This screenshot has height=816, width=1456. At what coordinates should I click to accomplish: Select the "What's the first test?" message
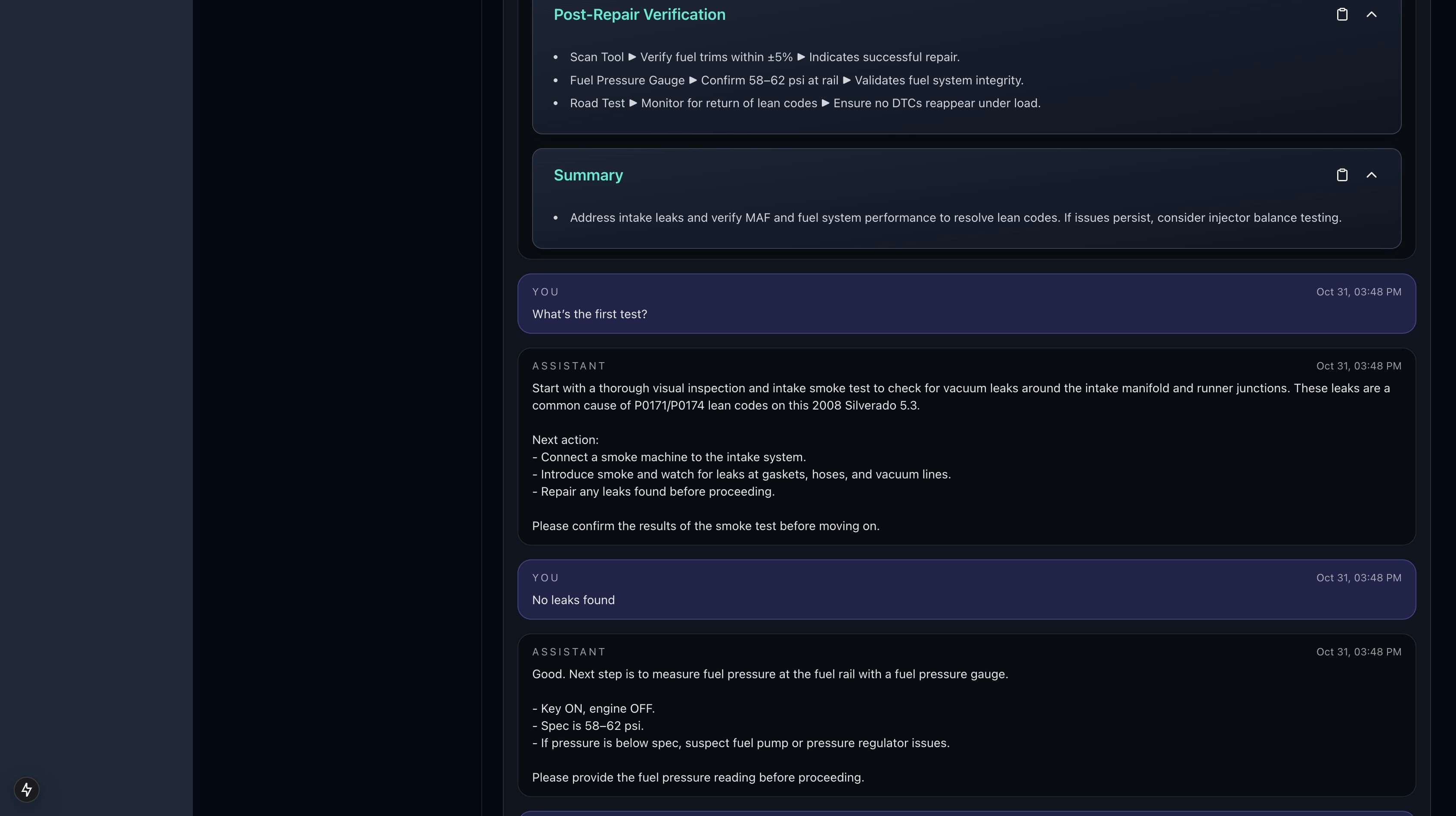[589, 314]
